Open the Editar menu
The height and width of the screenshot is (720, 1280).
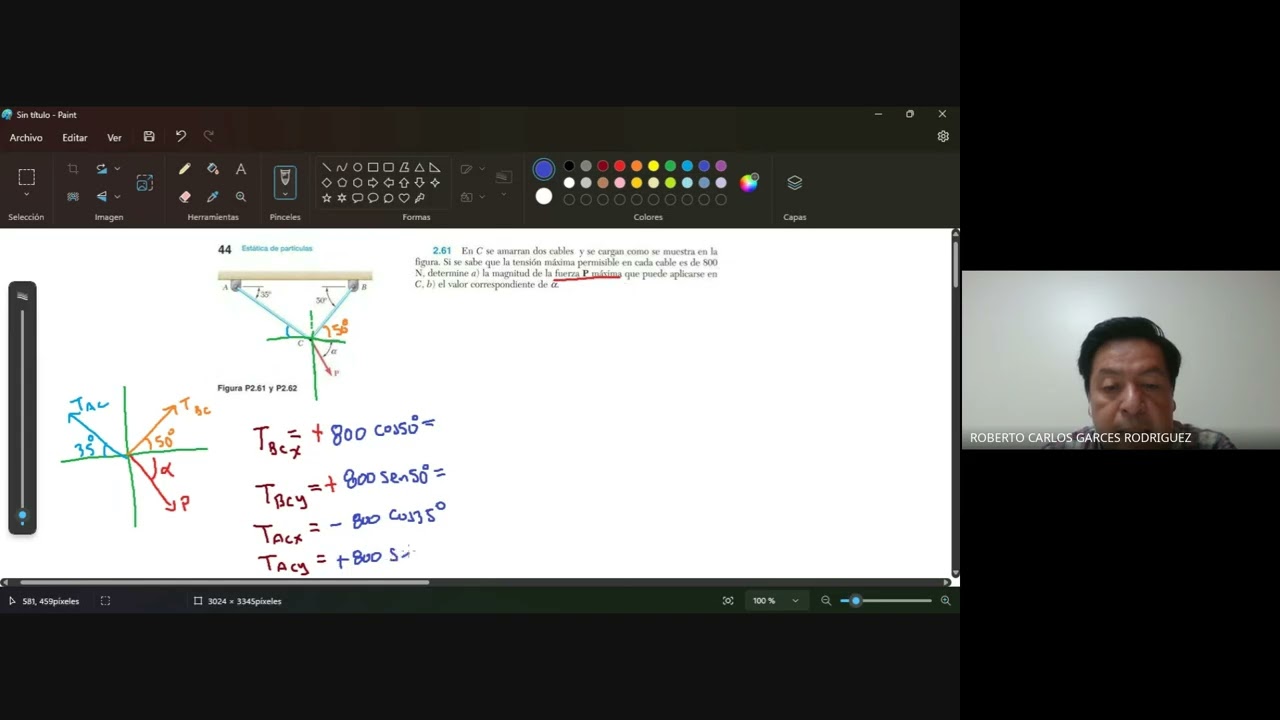75,138
